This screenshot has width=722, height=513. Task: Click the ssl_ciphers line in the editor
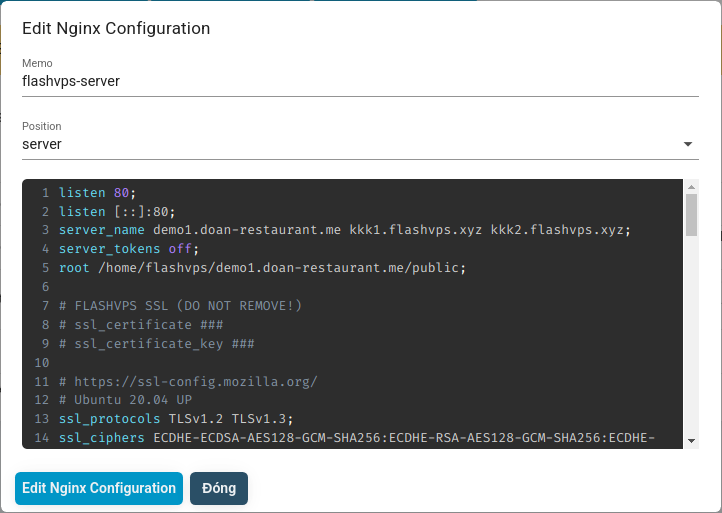click(356, 438)
